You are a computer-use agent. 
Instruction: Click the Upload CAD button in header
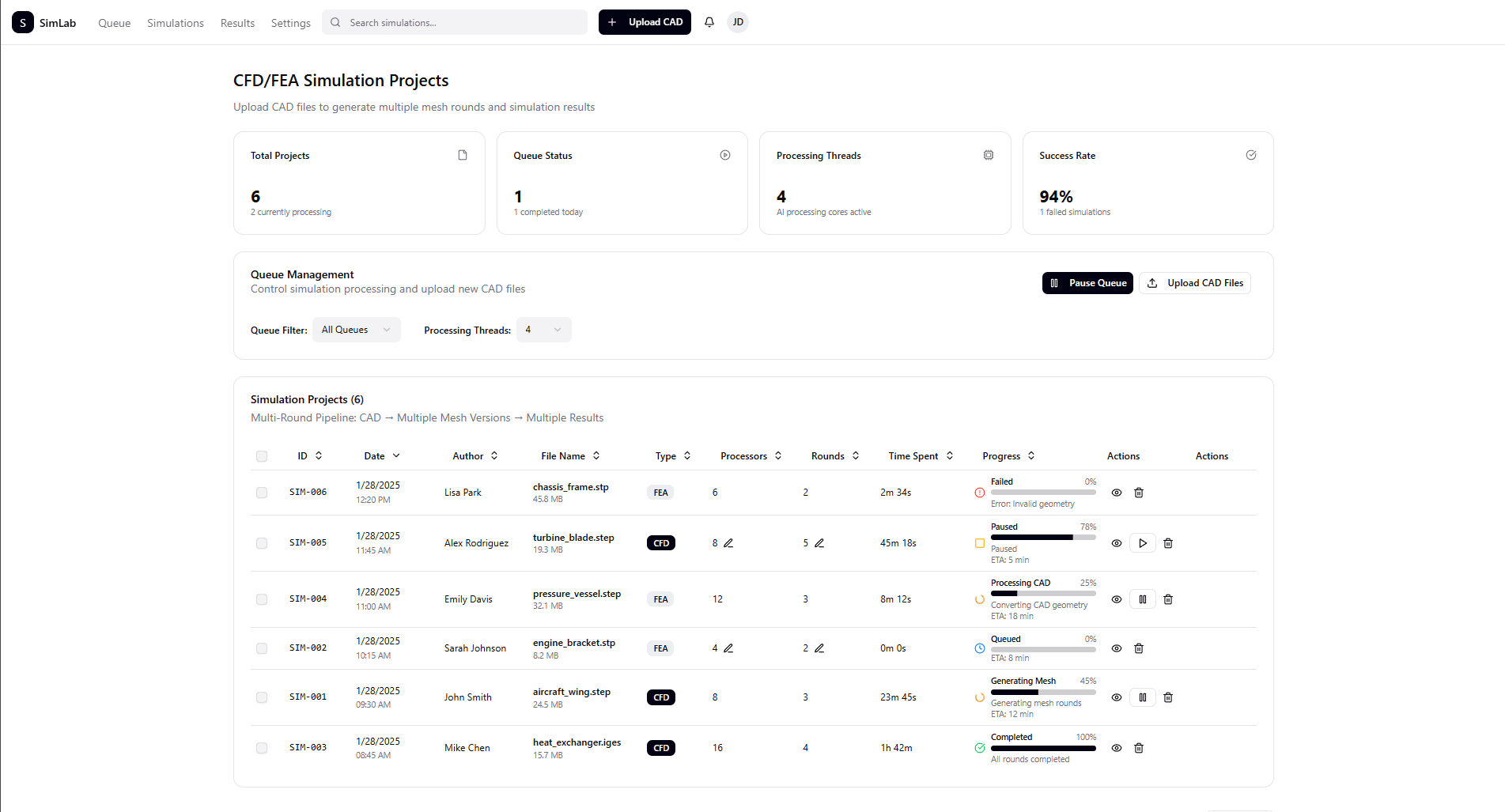645,22
